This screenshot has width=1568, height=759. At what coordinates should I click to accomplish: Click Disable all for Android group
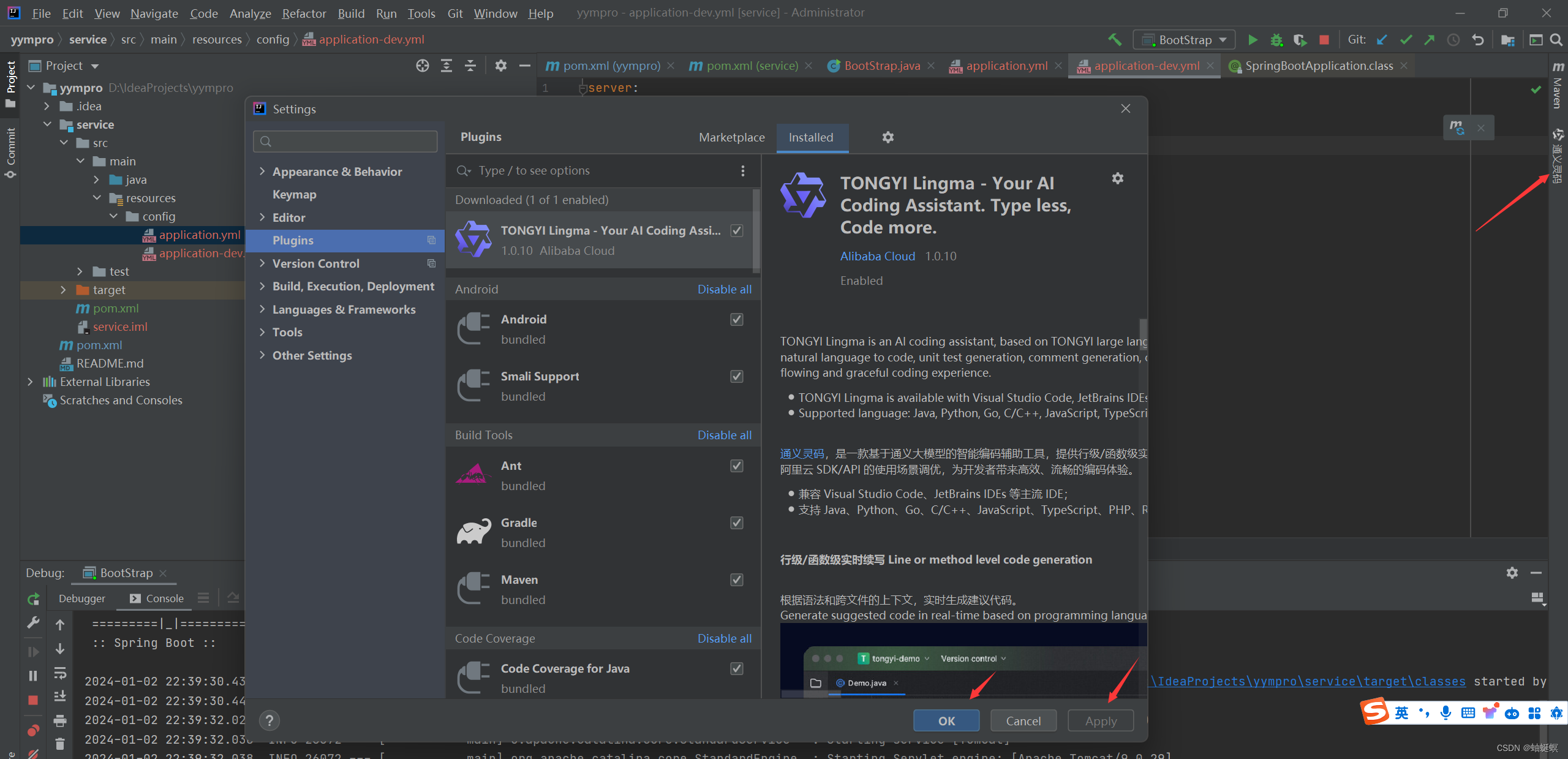click(x=725, y=289)
